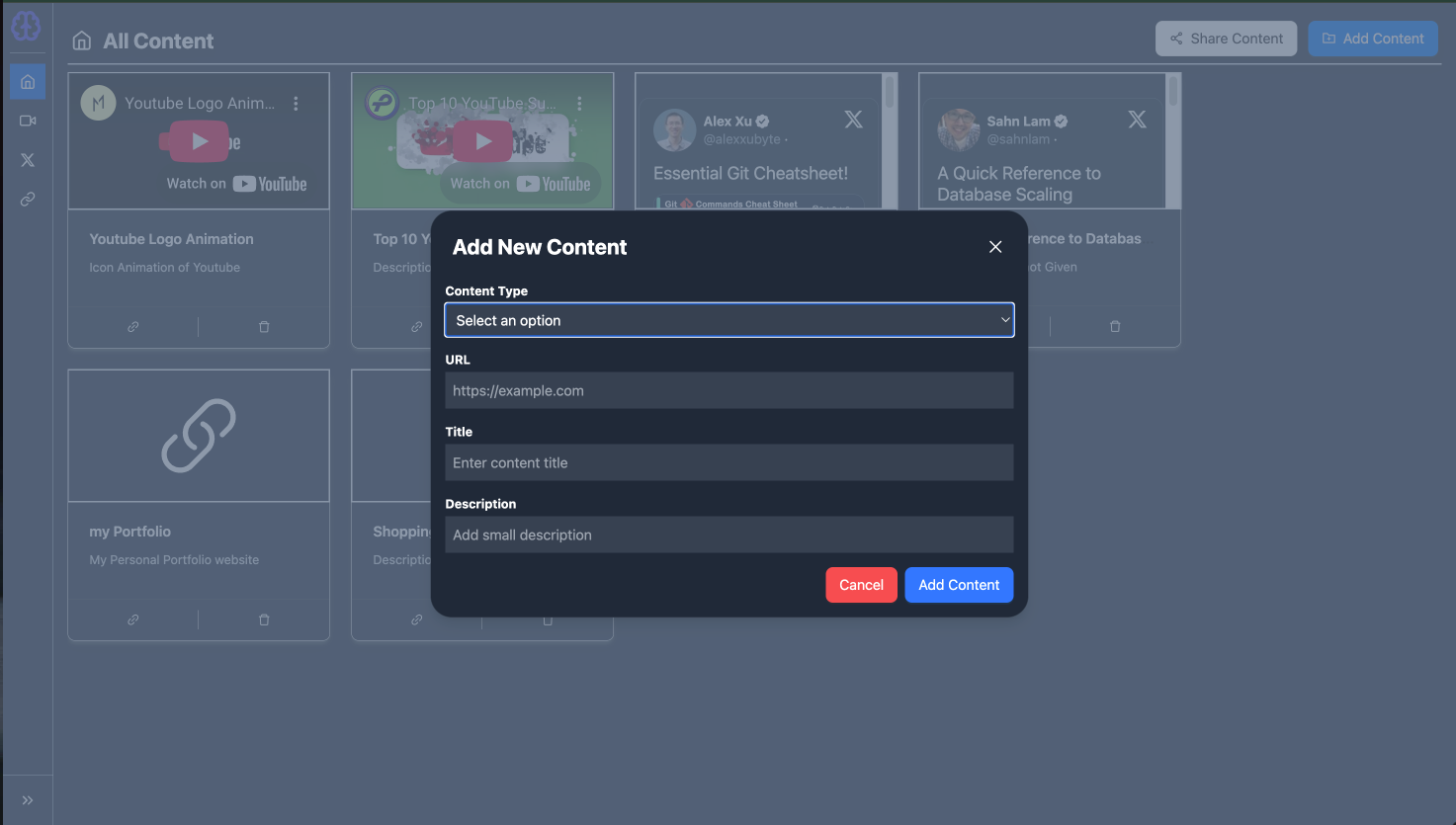Cancel adding new content

point(861,585)
